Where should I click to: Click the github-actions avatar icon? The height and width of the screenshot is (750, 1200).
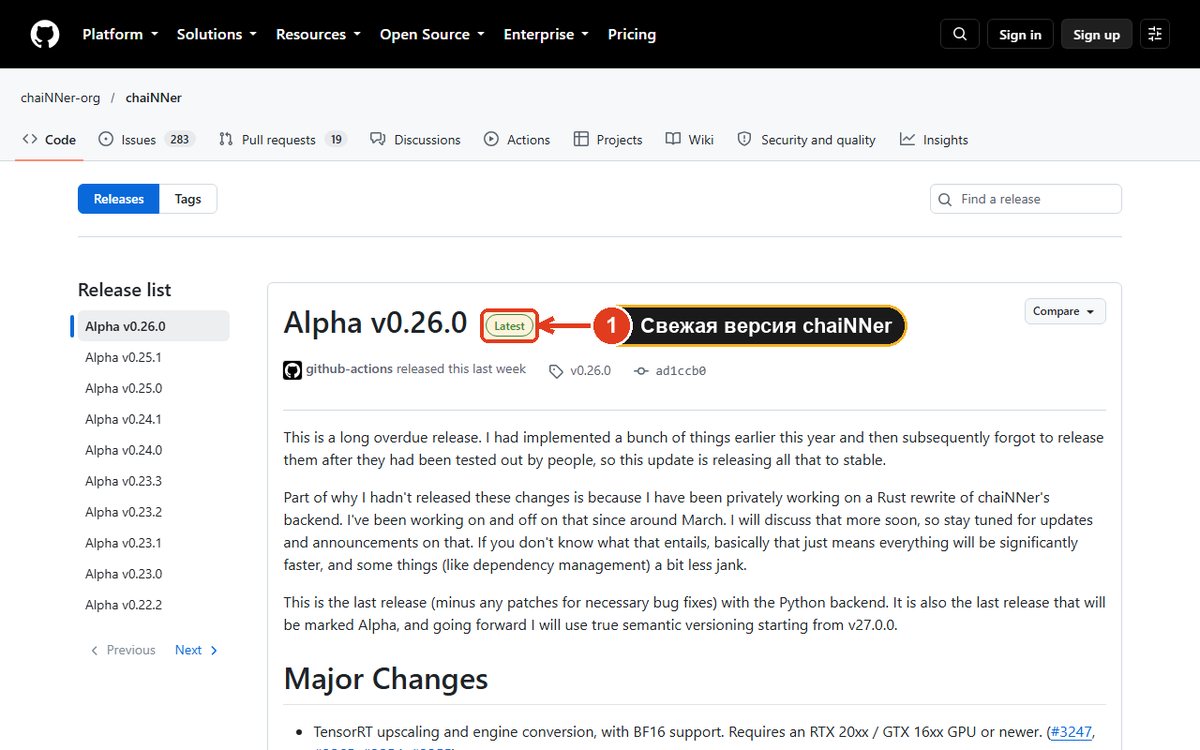coord(292,370)
